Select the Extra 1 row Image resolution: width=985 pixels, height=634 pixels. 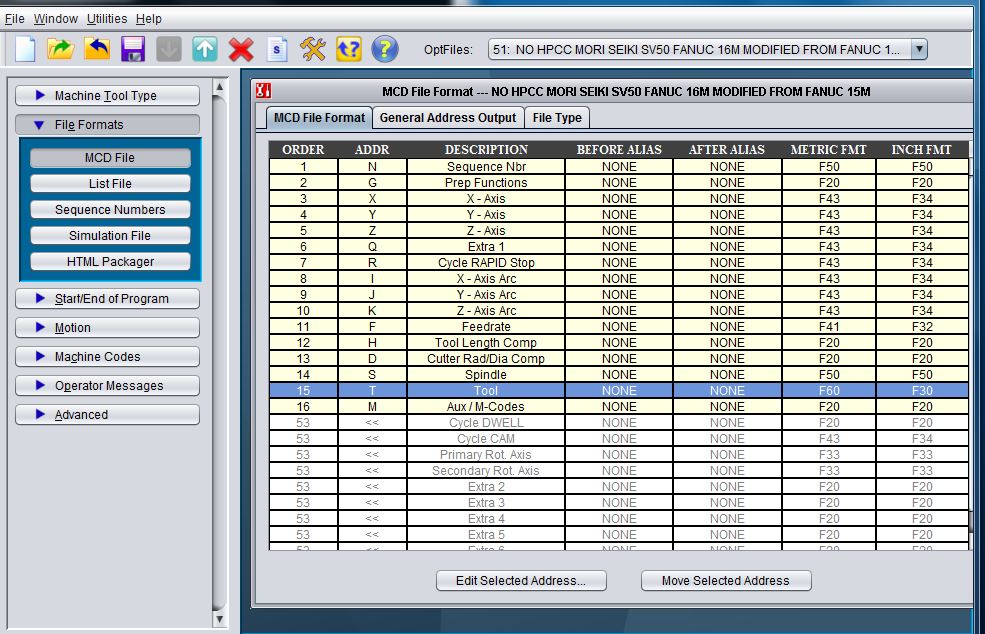619,246
